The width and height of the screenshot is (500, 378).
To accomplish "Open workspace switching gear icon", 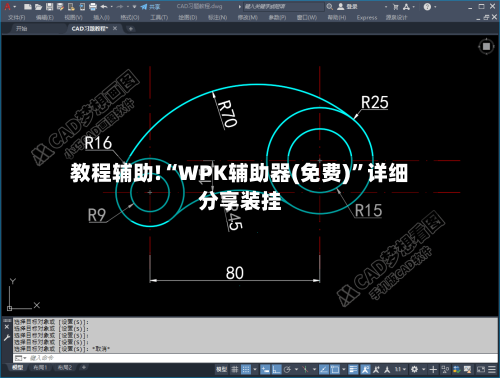I will [414, 369].
